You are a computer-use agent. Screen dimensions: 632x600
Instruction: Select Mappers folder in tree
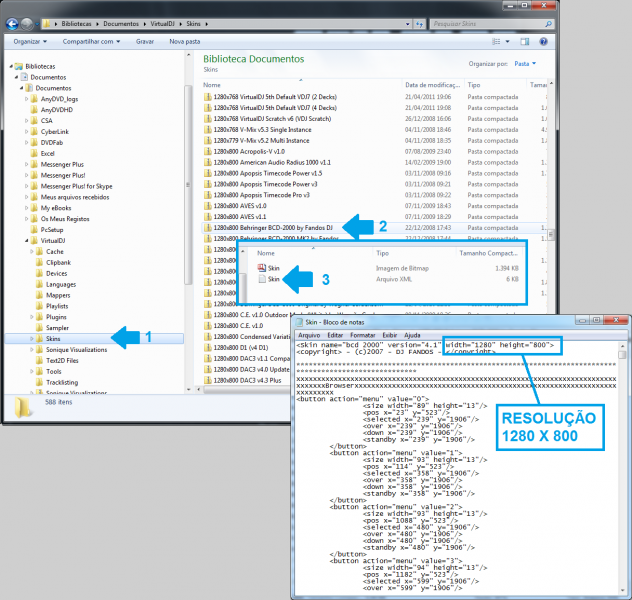click(x=58, y=295)
